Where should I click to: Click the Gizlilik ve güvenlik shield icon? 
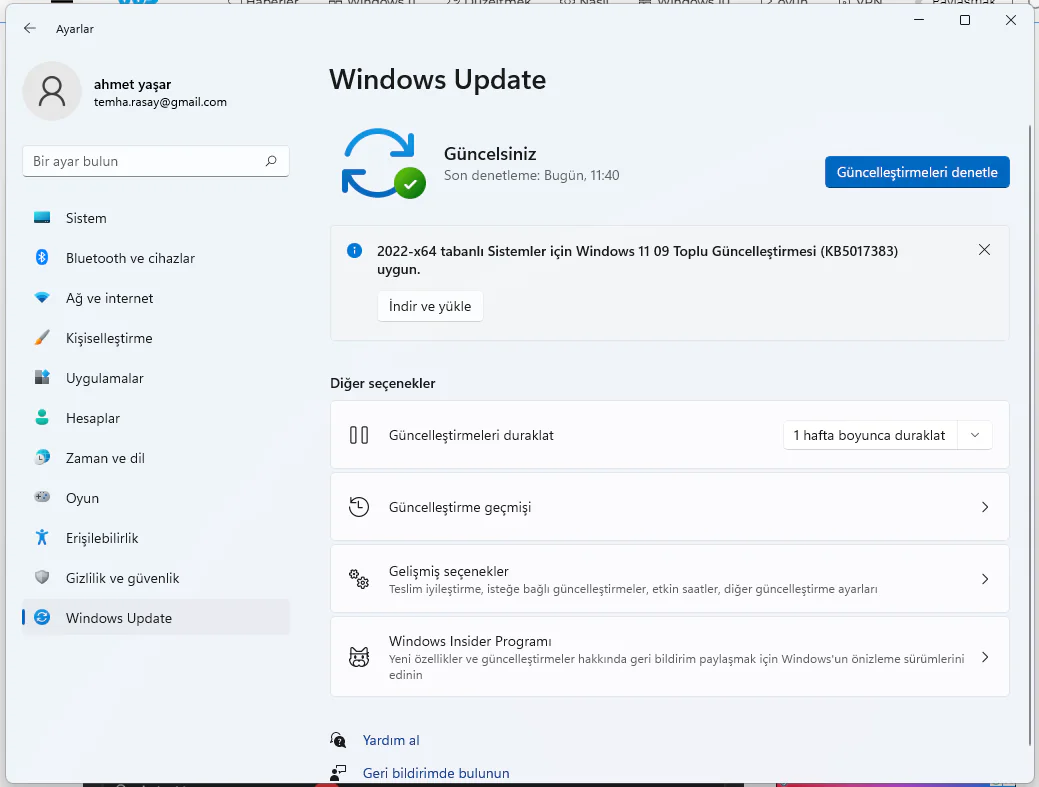coord(42,578)
